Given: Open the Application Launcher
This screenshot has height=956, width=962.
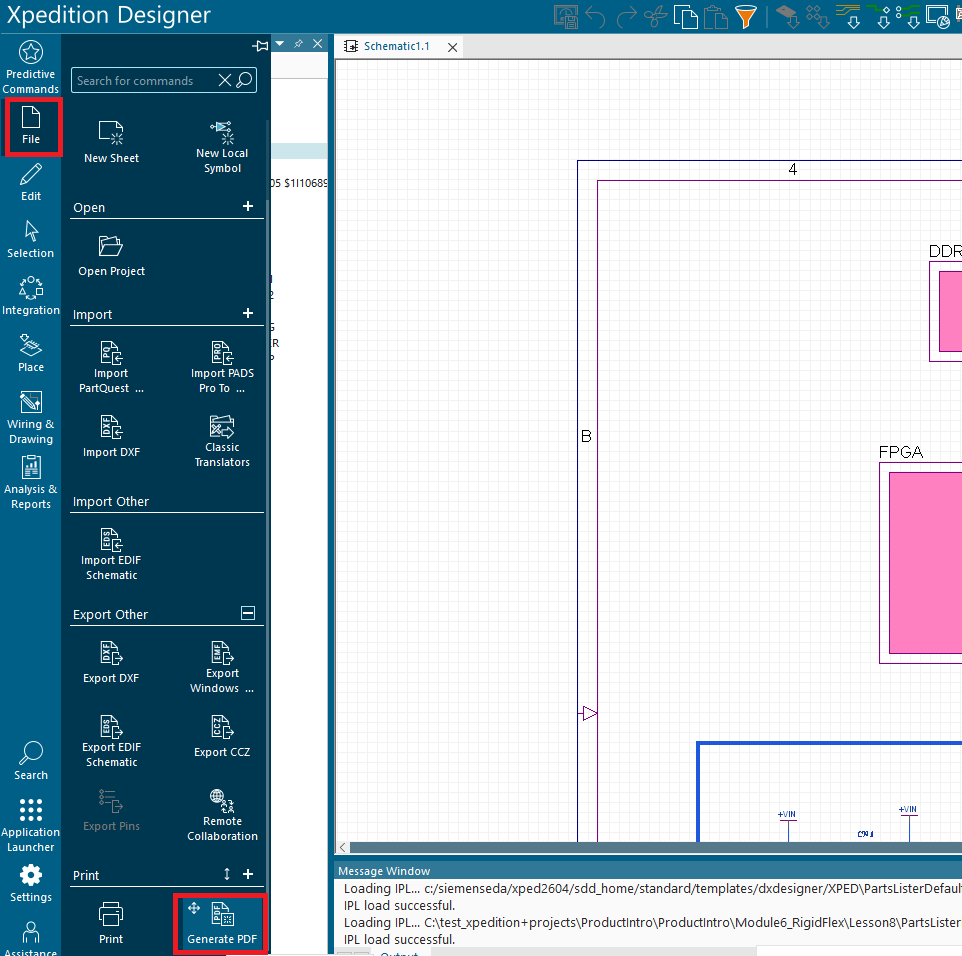Looking at the screenshot, I should pyautogui.click(x=31, y=825).
